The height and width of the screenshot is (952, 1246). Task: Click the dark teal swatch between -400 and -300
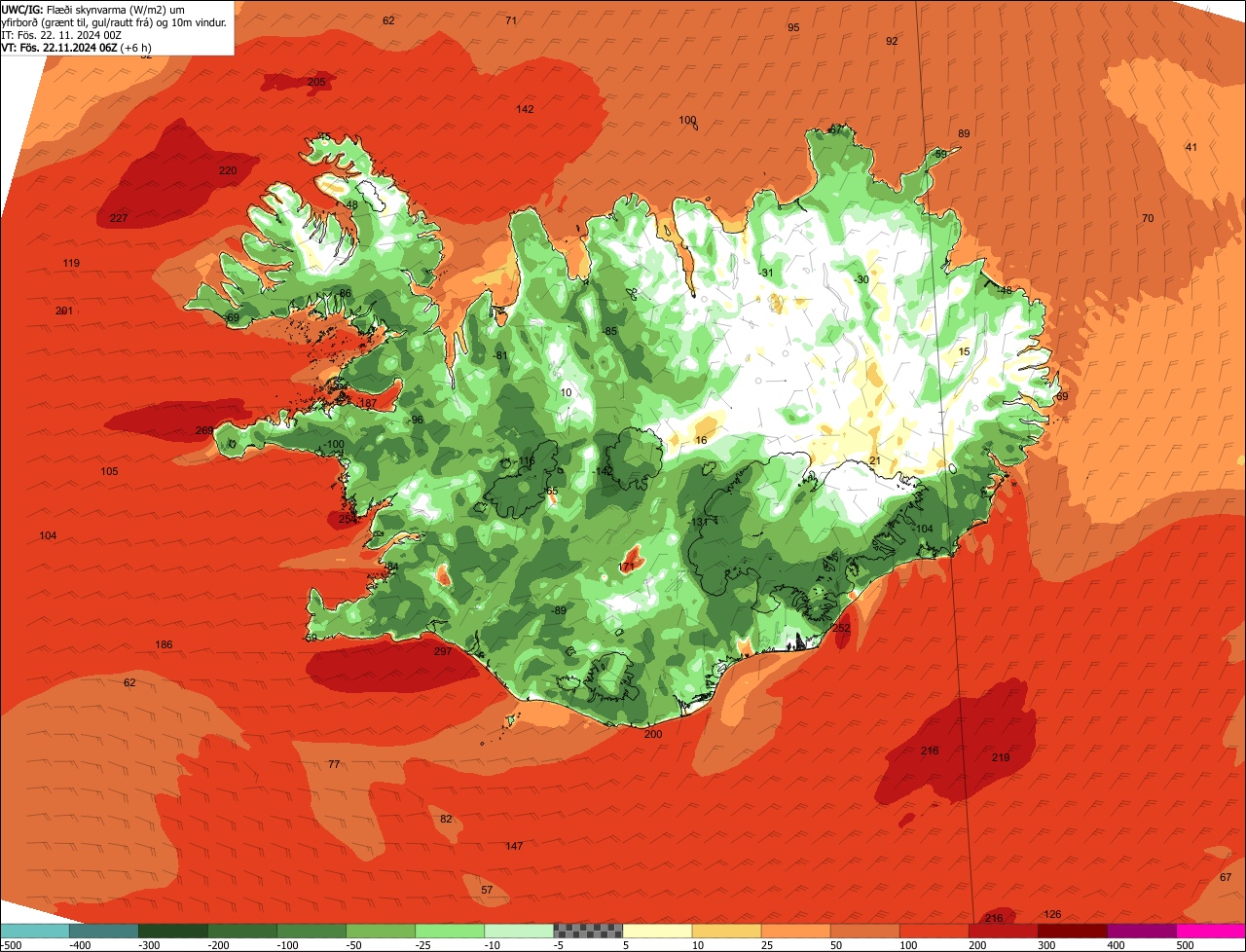pos(103,931)
